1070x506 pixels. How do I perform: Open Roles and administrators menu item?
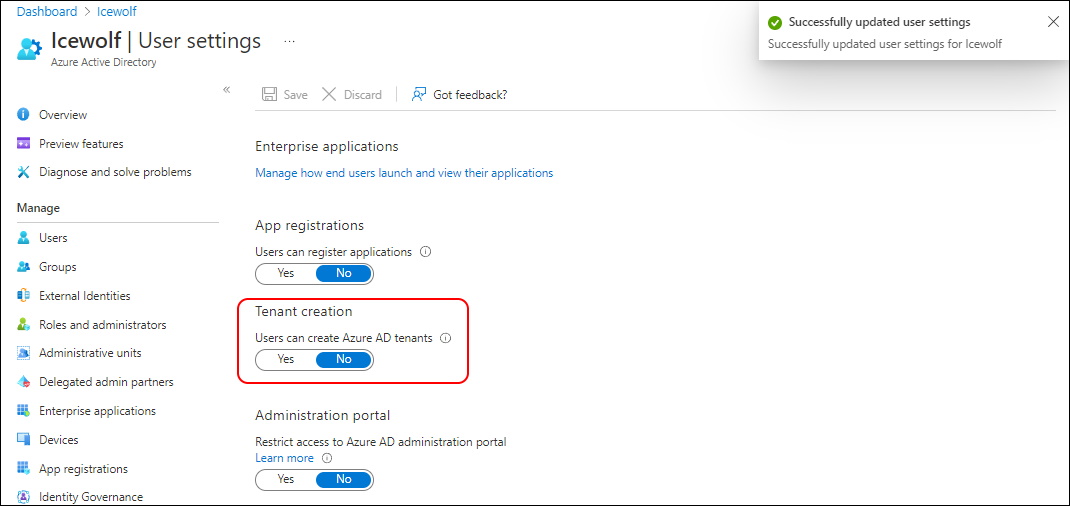click(102, 325)
